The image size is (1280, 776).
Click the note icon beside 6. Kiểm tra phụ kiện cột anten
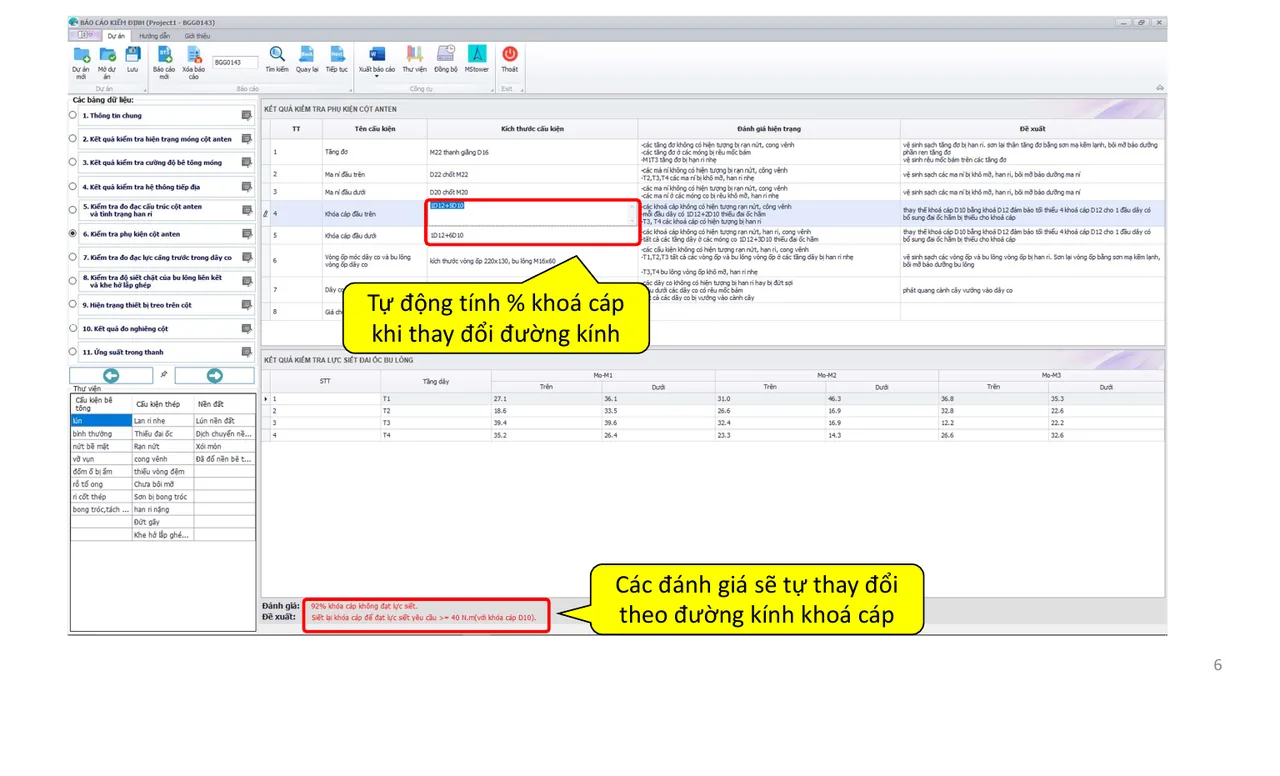(x=246, y=234)
